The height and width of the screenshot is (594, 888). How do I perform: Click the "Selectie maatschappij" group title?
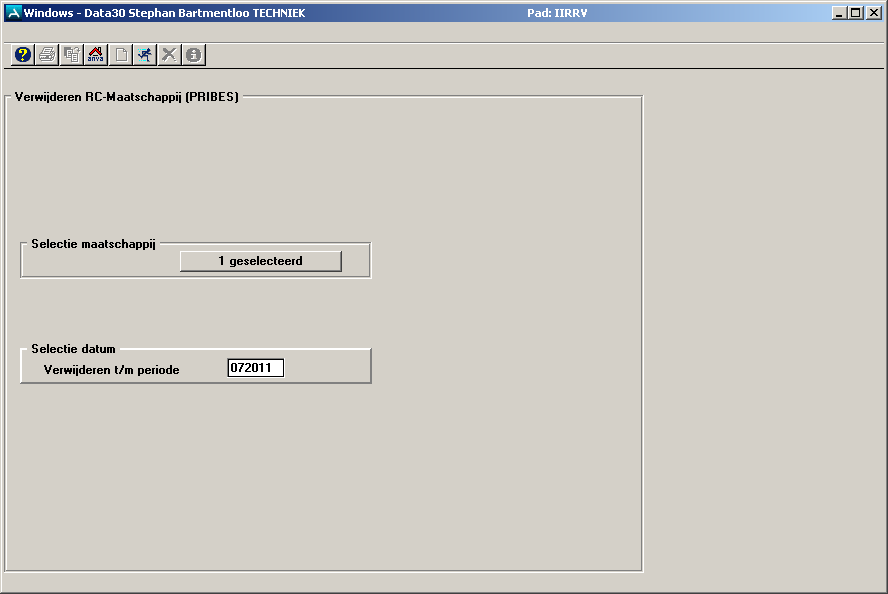tap(93, 244)
